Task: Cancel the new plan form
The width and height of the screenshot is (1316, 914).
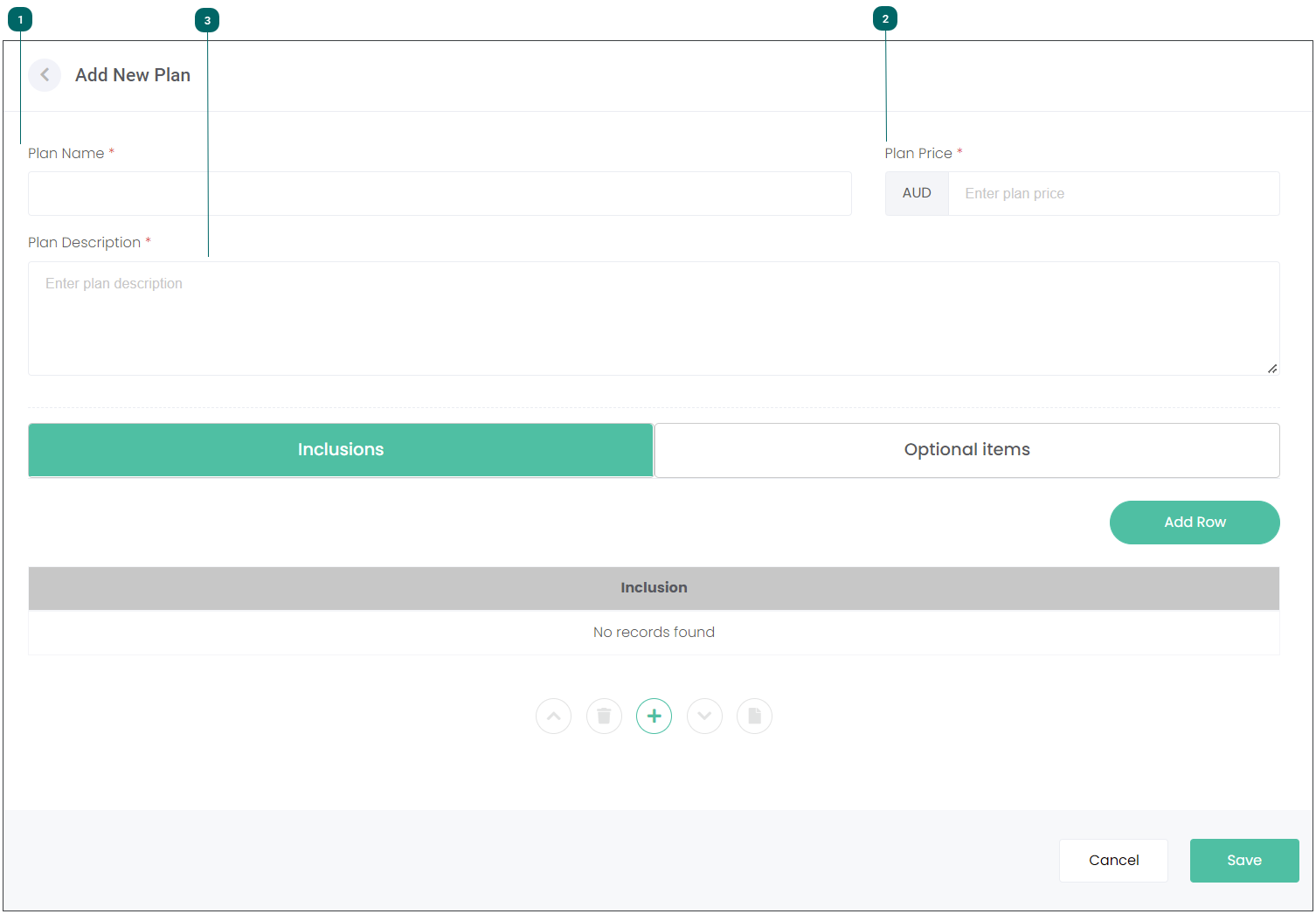Action: tap(1113, 861)
